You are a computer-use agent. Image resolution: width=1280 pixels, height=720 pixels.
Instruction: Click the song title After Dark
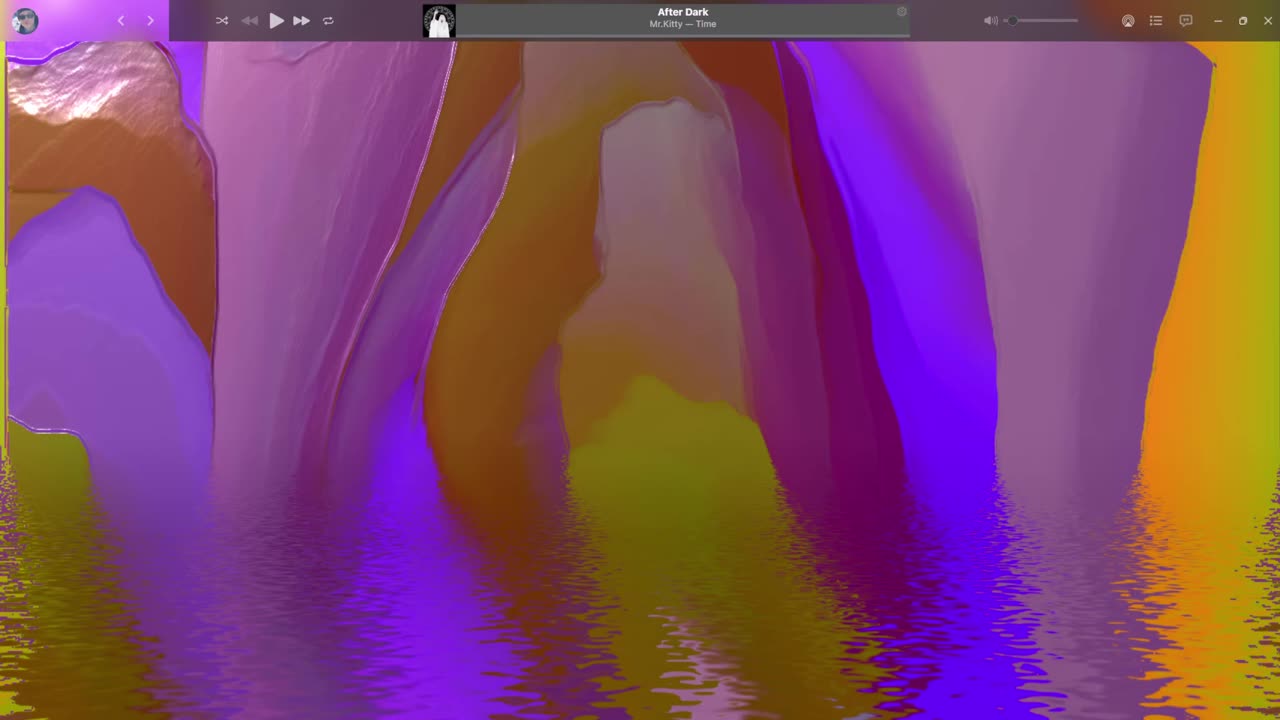(683, 12)
